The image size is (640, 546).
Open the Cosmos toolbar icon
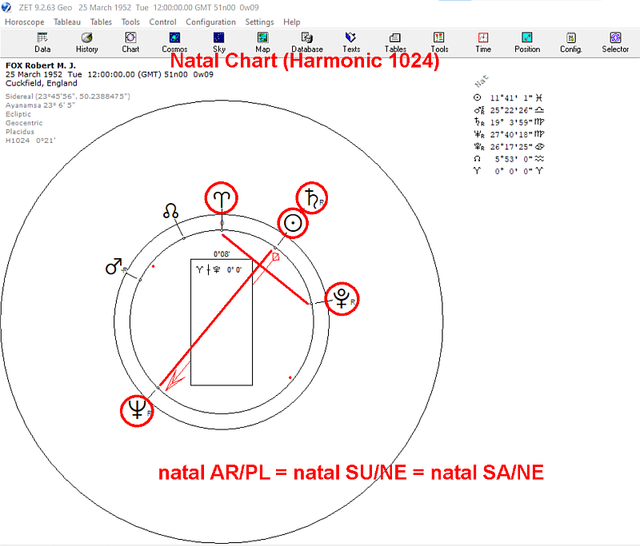(175, 42)
